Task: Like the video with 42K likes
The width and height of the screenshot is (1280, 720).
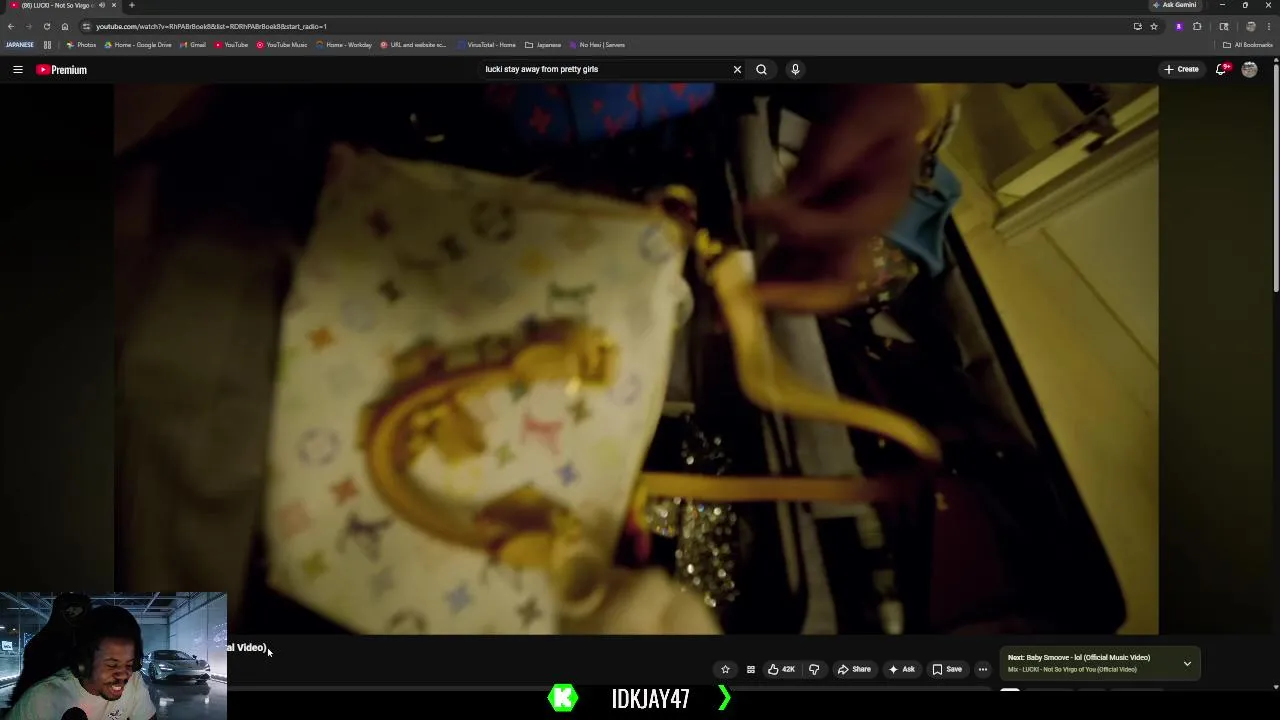Action: click(x=781, y=669)
